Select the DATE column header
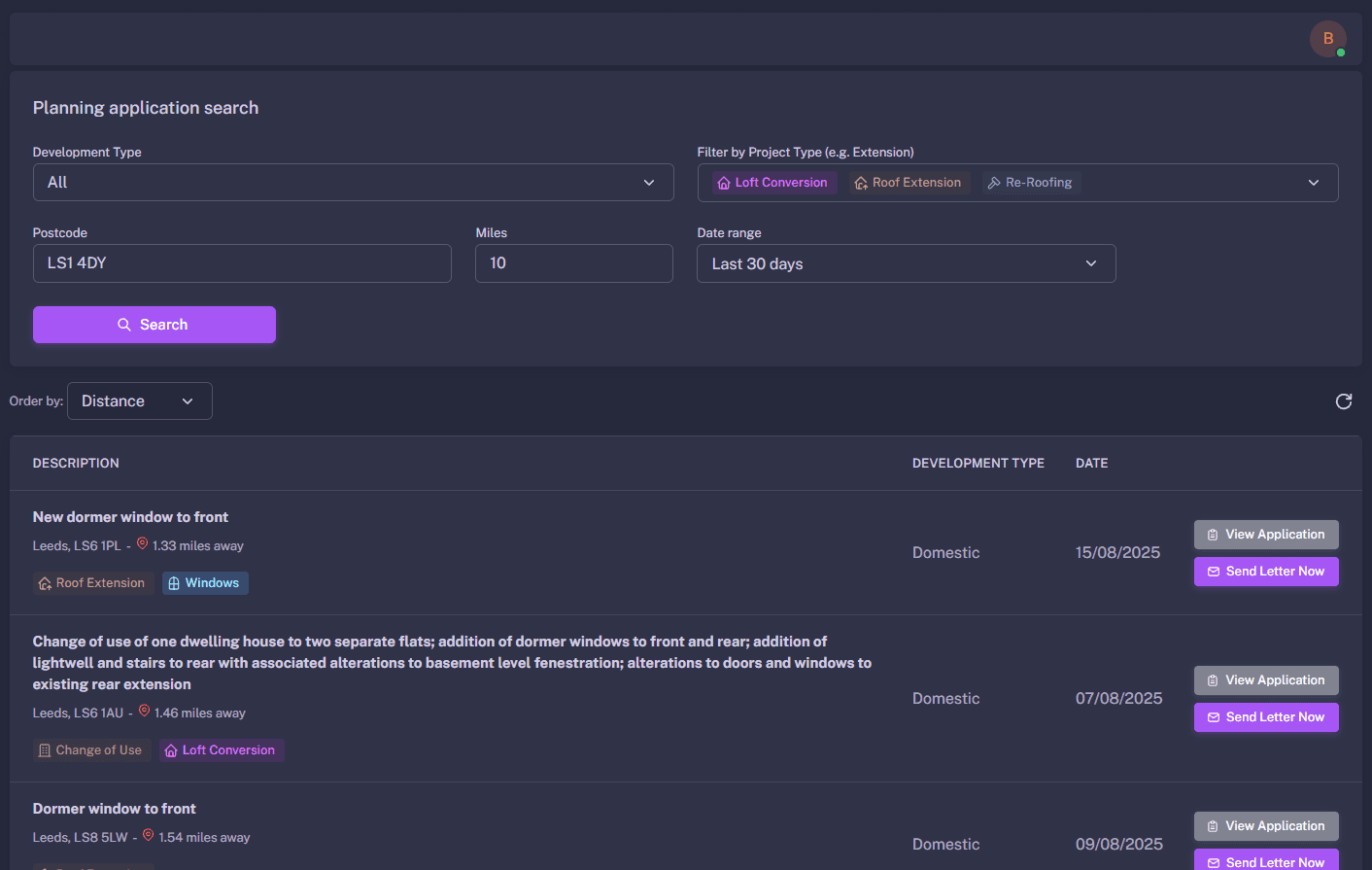The height and width of the screenshot is (870, 1372). [1091, 463]
